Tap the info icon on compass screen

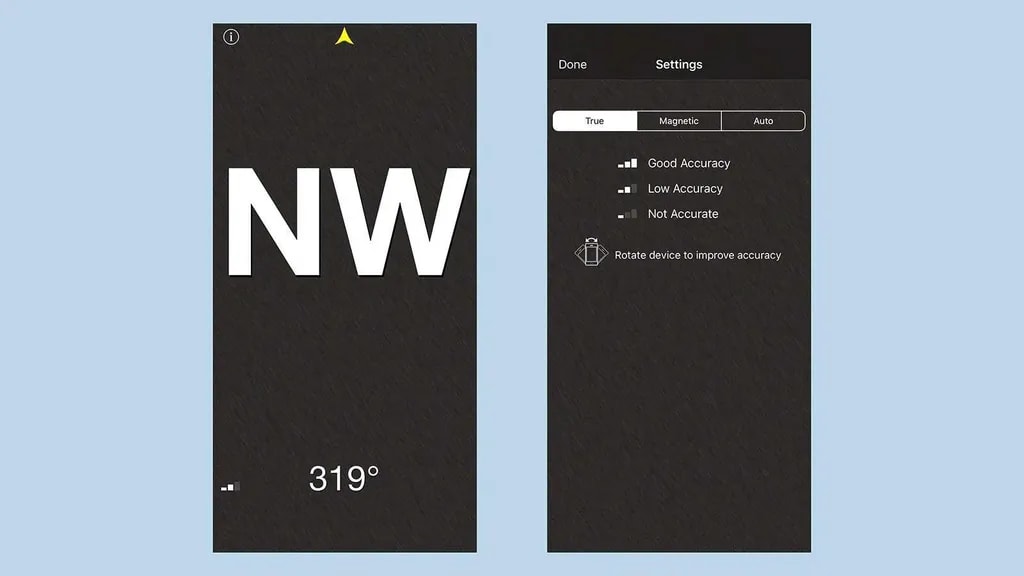(x=231, y=37)
